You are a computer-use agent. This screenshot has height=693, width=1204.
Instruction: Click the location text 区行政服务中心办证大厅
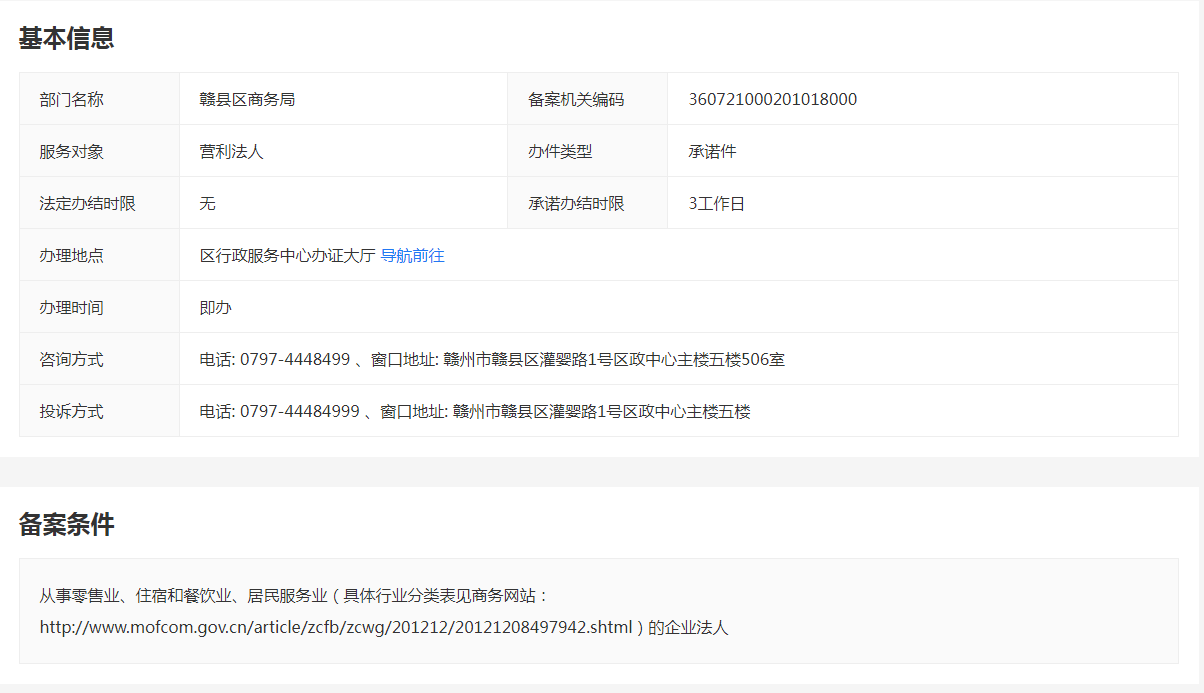(287, 256)
